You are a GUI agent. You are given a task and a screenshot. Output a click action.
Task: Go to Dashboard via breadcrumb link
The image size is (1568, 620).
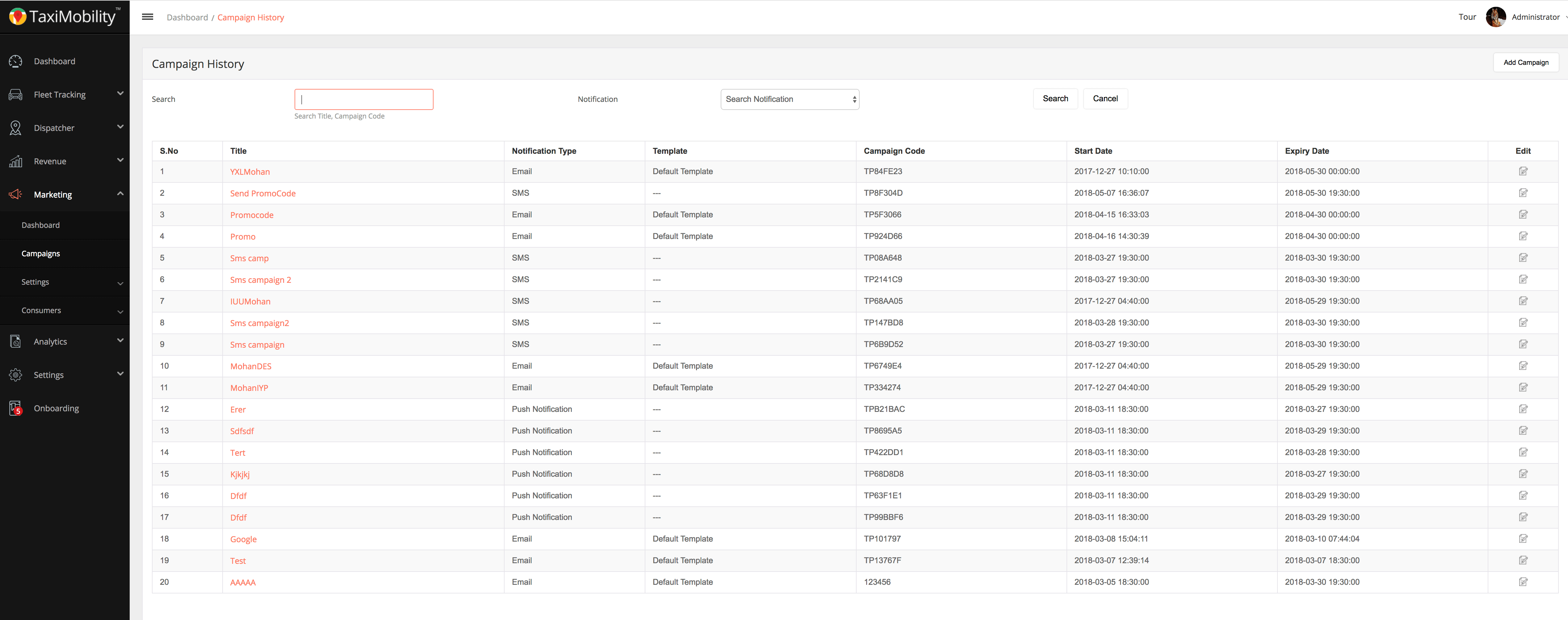click(187, 18)
